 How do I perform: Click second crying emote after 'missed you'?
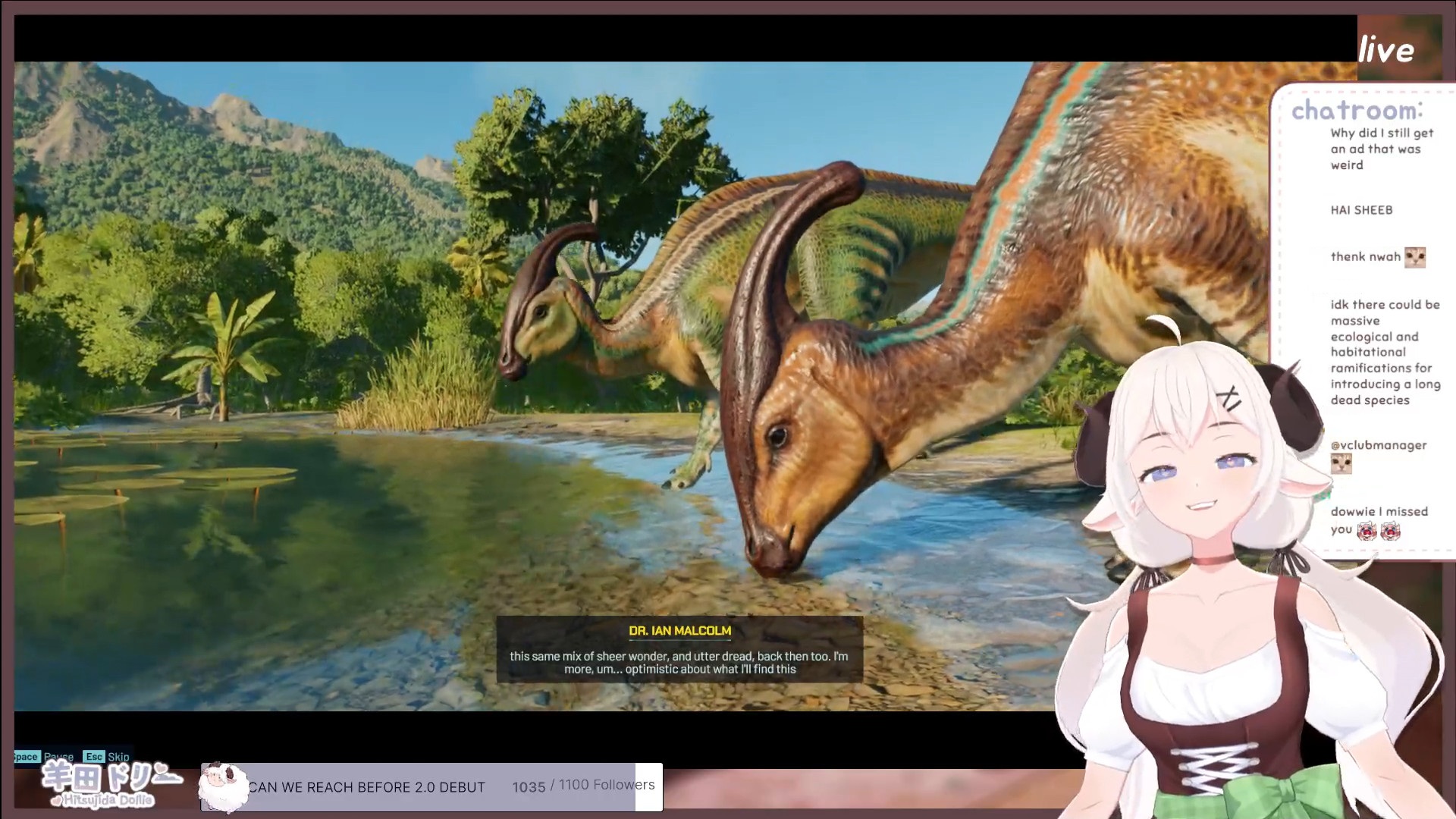pos(1390,531)
